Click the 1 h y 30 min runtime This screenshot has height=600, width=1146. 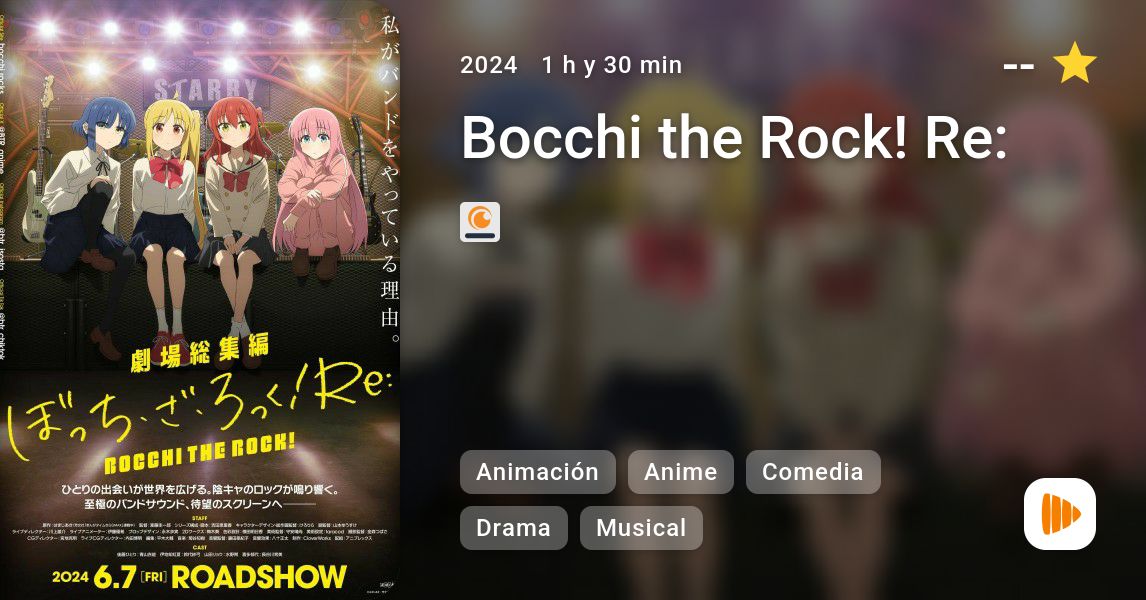click(x=612, y=65)
